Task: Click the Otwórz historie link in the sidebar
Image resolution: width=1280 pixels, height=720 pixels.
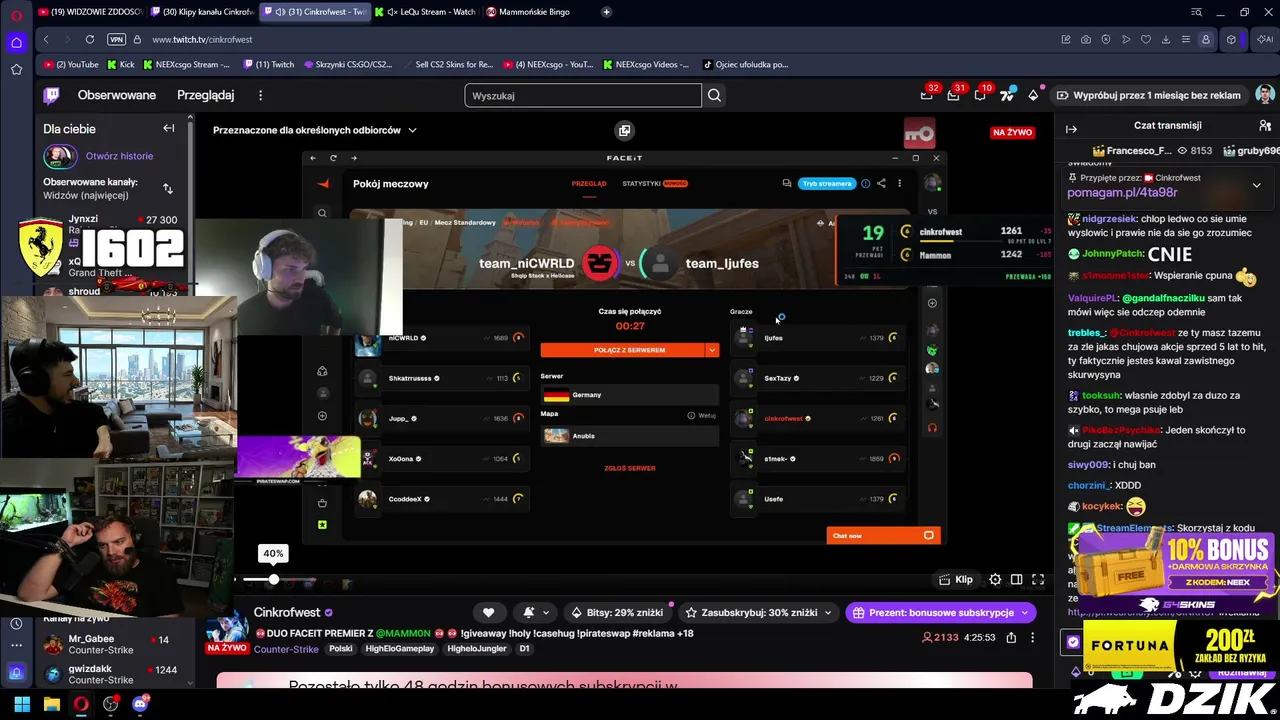Action: pos(119,156)
